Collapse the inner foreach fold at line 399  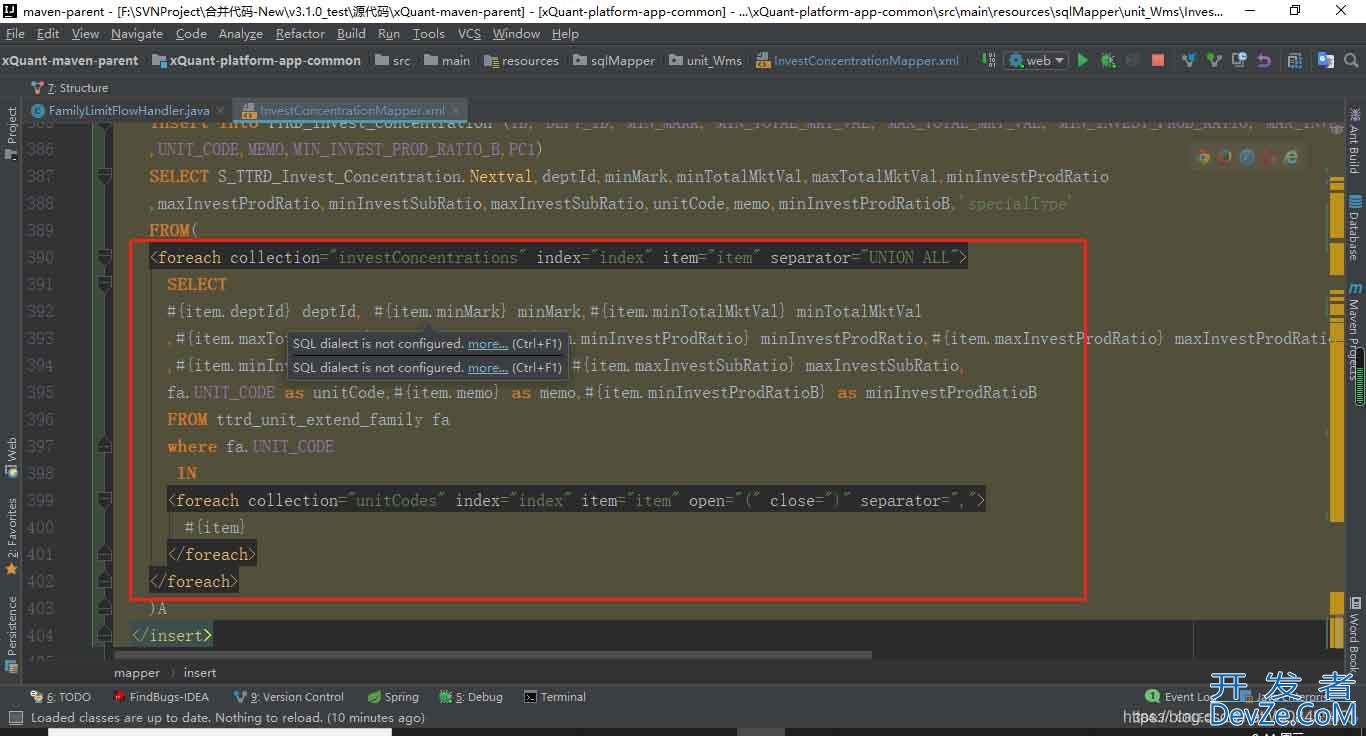point(103,500)
